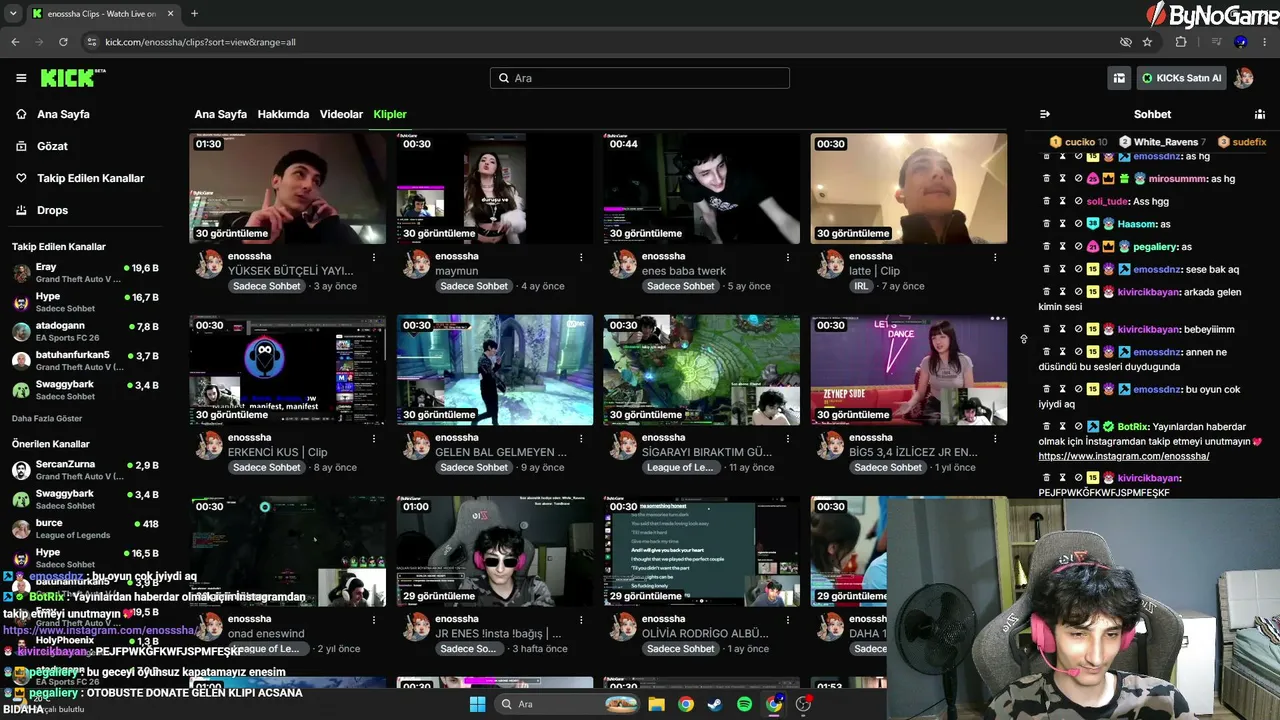Screen dimensions: 1280x720
Task: Click IRL tag under latte clip
Action: point(861,286)
